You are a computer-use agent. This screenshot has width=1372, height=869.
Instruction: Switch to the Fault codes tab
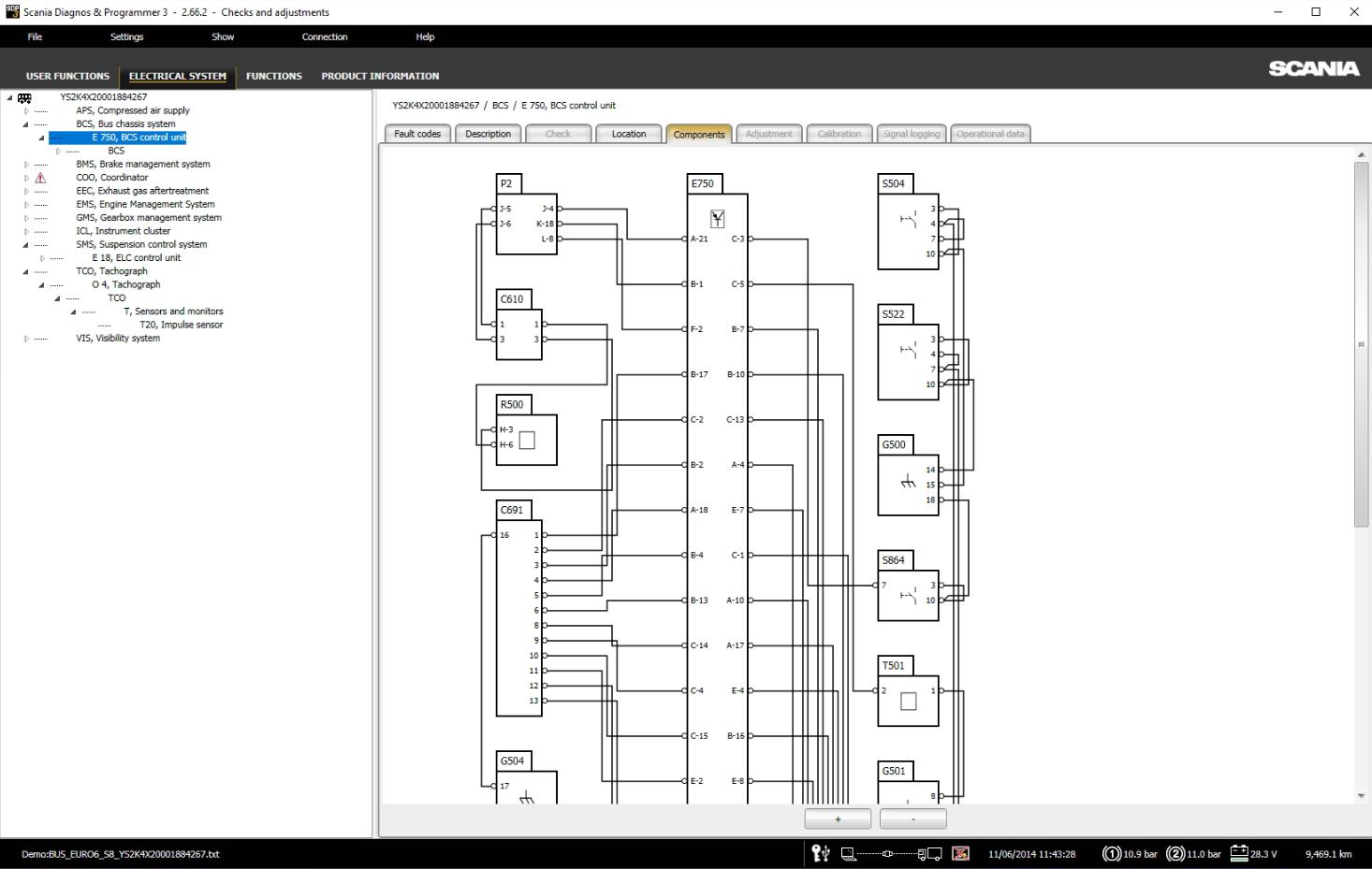pos(417,134)
